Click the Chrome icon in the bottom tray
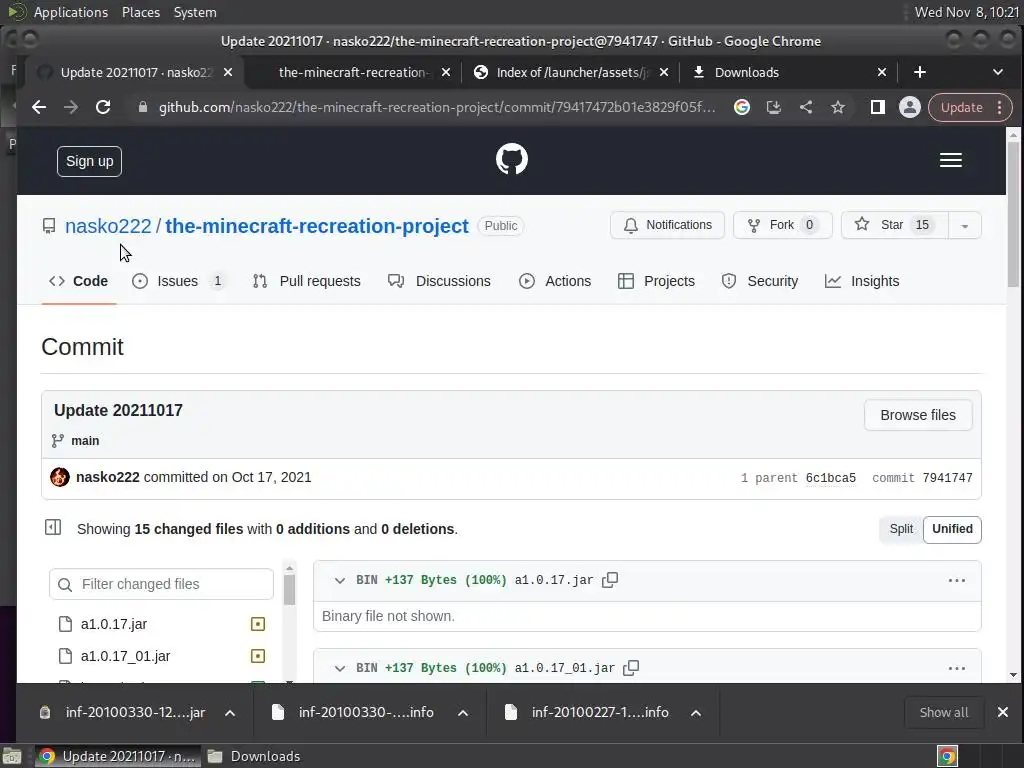 click(x=947, y=756)
